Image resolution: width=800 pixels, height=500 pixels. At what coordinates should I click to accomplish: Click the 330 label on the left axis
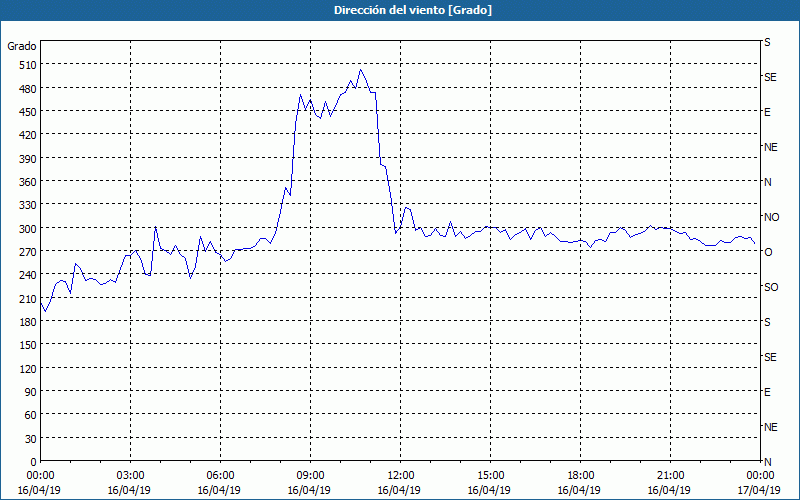click(x=28, y=205)
